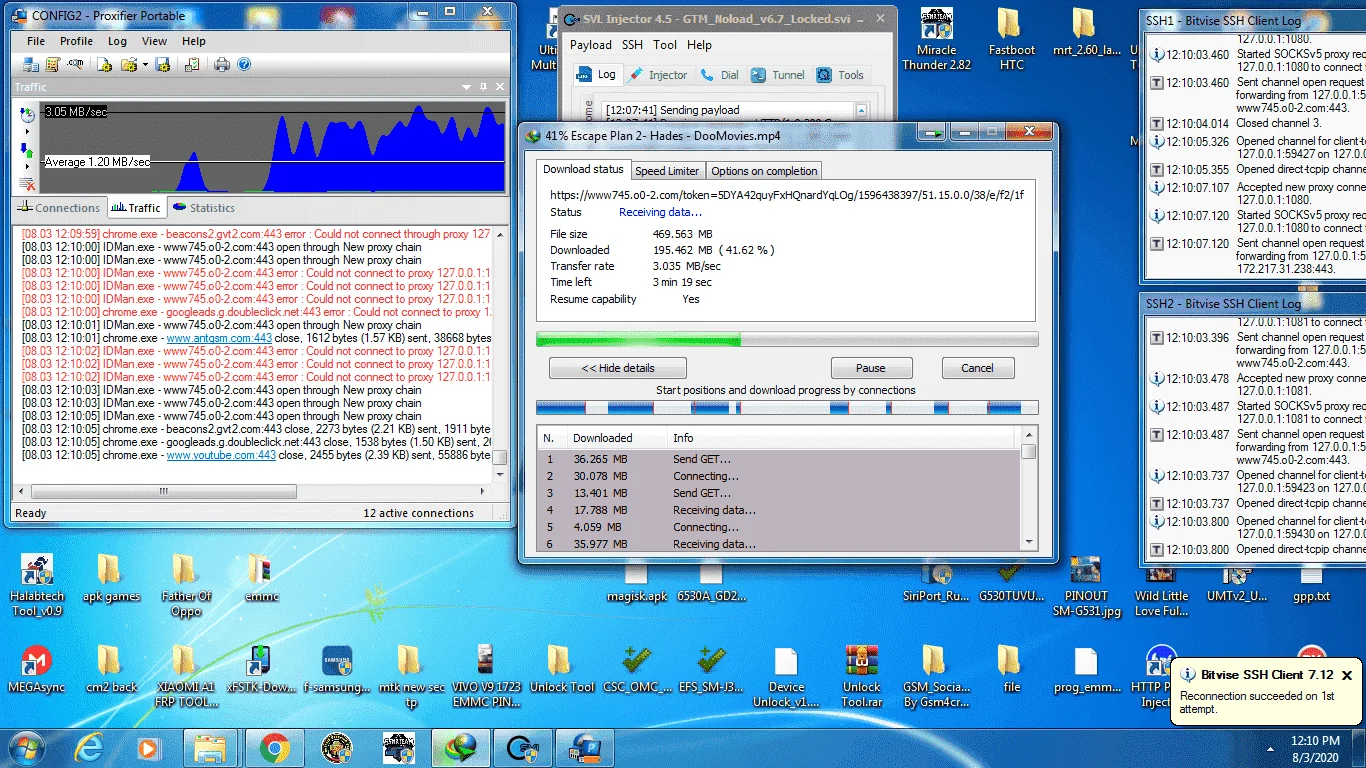Open Internet Download Manager taskbar icon
Viewport: 1366px width, 768px height.
[461, 747]
